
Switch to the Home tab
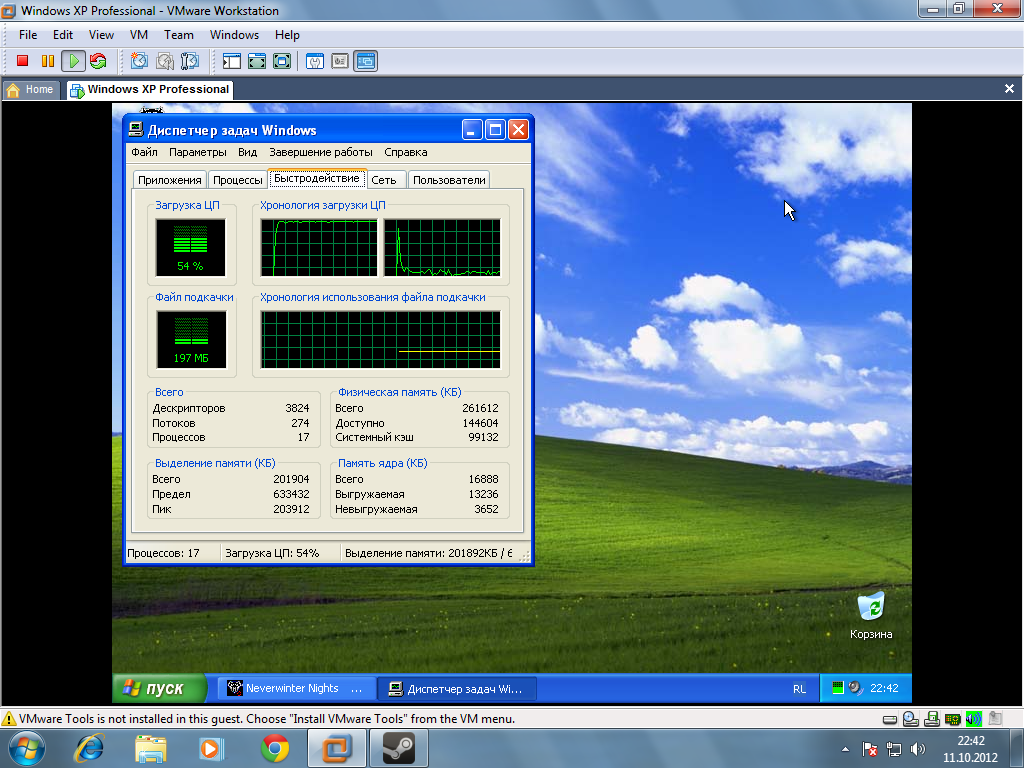click(31, 89)
